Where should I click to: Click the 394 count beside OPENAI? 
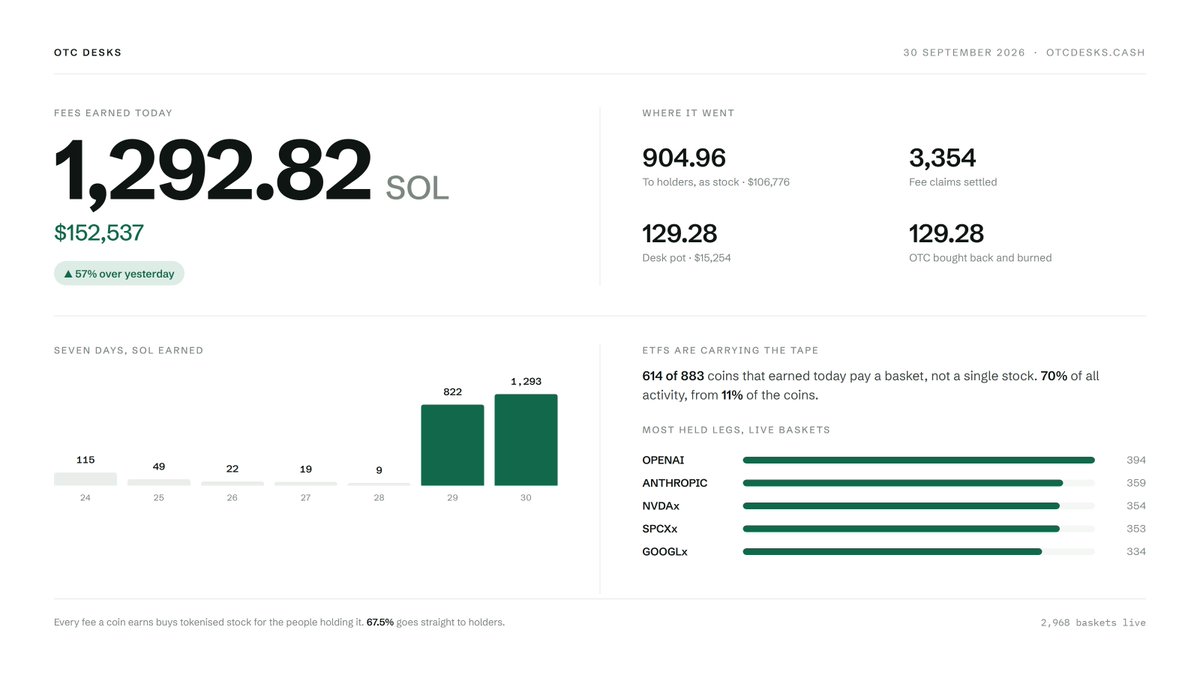point(1136,460)
